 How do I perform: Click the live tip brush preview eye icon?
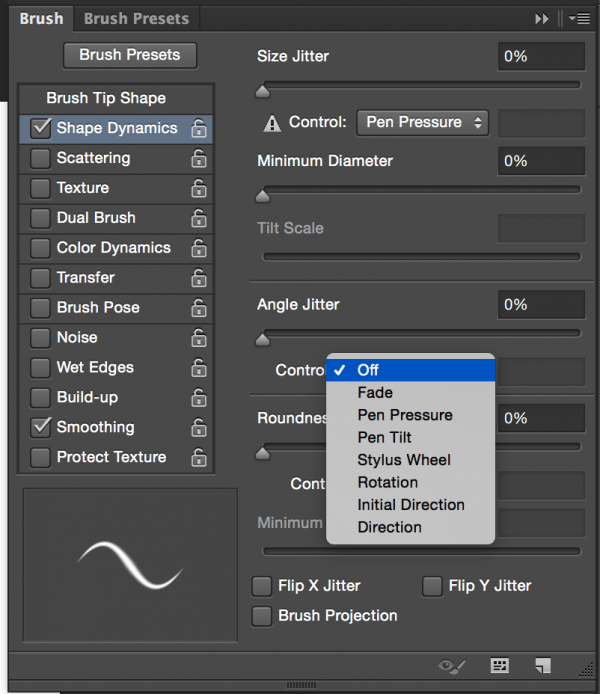click(x=453, y=665)
